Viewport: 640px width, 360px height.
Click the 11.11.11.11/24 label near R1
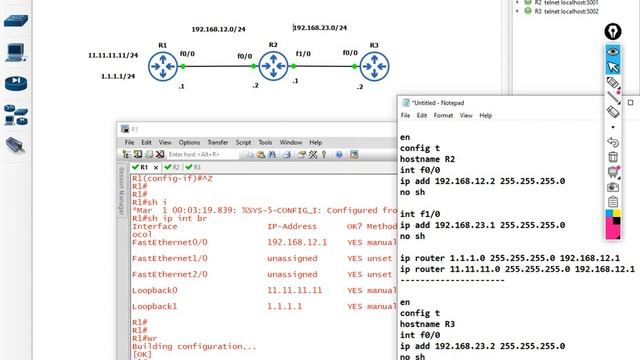113,55
